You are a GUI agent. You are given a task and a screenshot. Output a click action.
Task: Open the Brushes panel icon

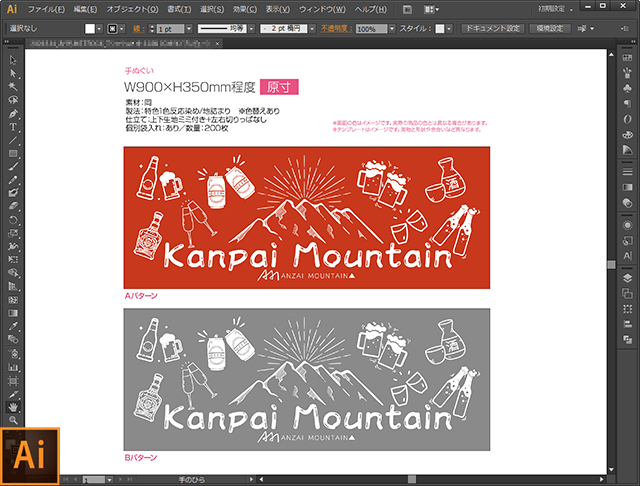tap(627, 73)
